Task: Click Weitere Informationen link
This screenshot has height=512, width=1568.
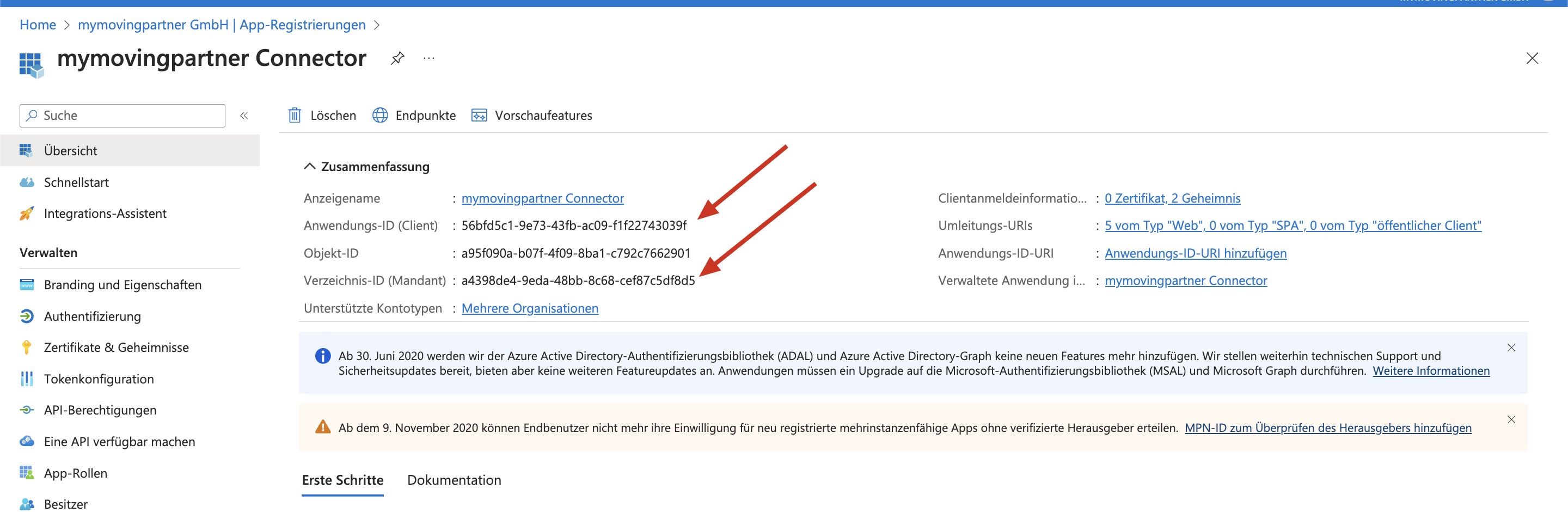Action: 1431,371
